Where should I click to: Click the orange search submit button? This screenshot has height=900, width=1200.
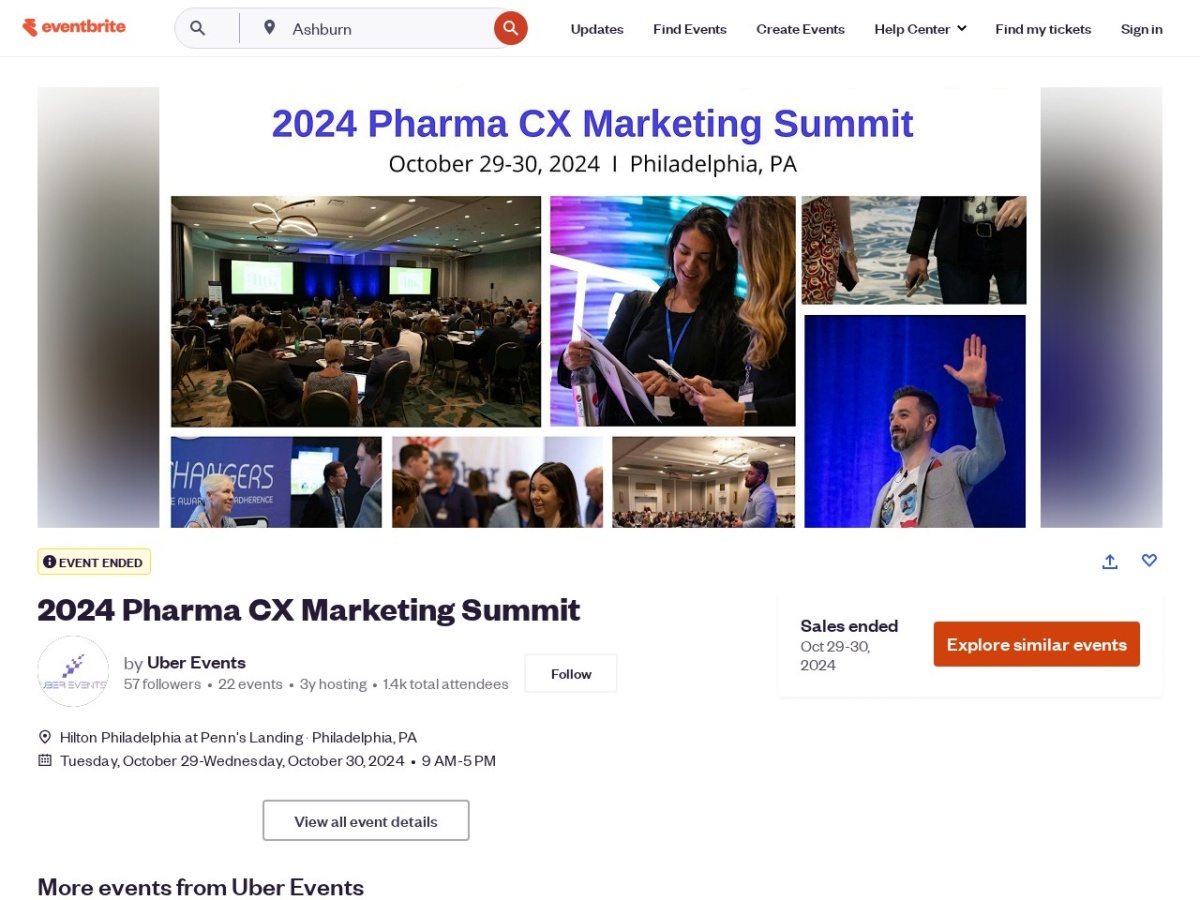(x=511, y=28)
